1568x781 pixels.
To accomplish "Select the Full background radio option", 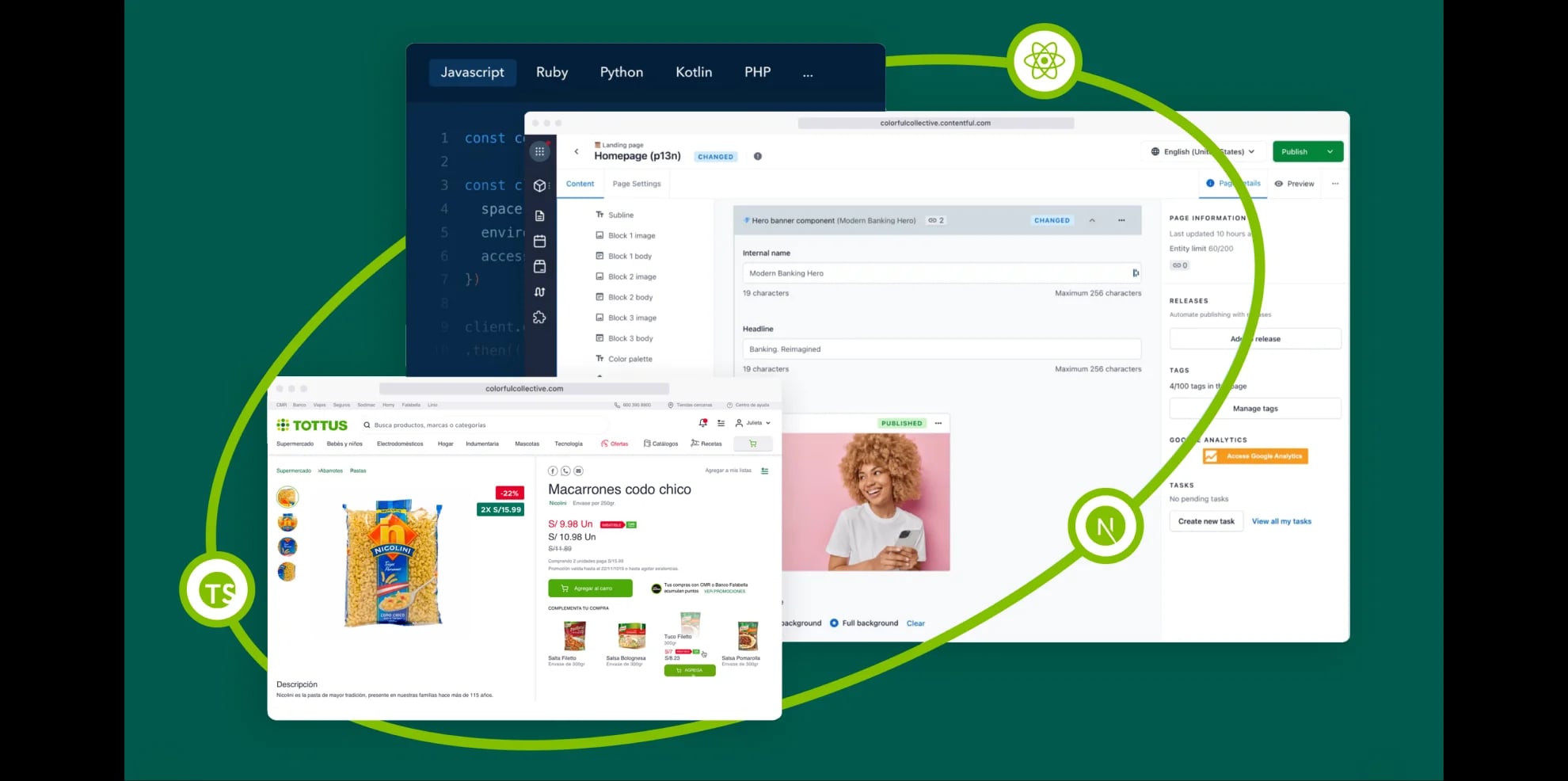I will [x=834, y=623].
